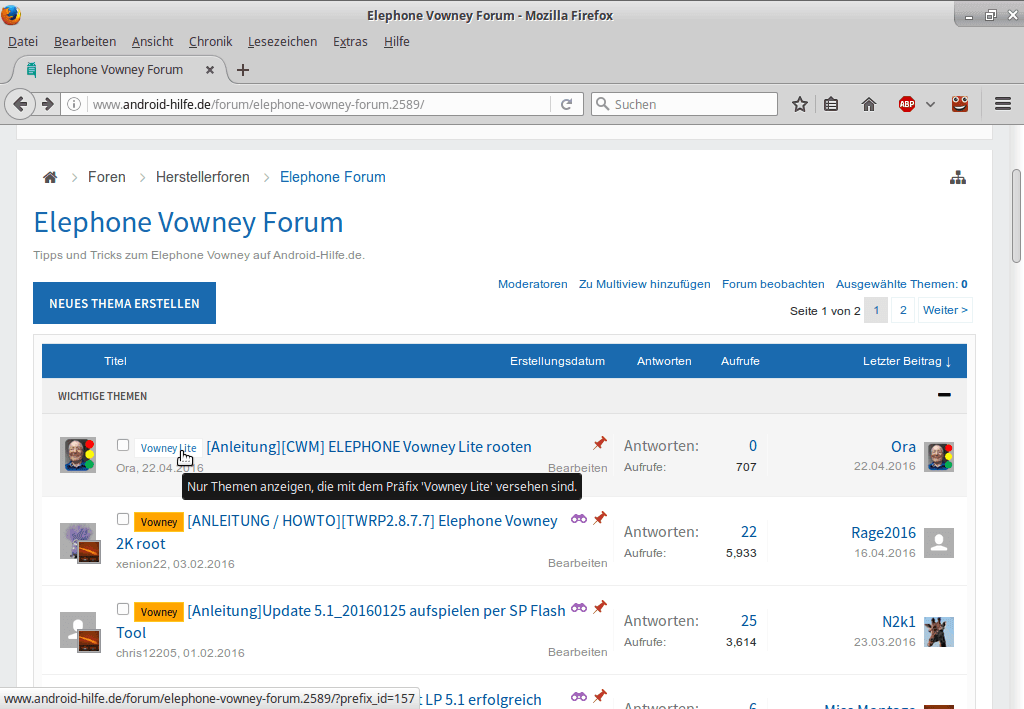The width and height of the screenshot is (1024, 709).
Task: Click Forum beobachten link
Action: (x=773, y=284)
